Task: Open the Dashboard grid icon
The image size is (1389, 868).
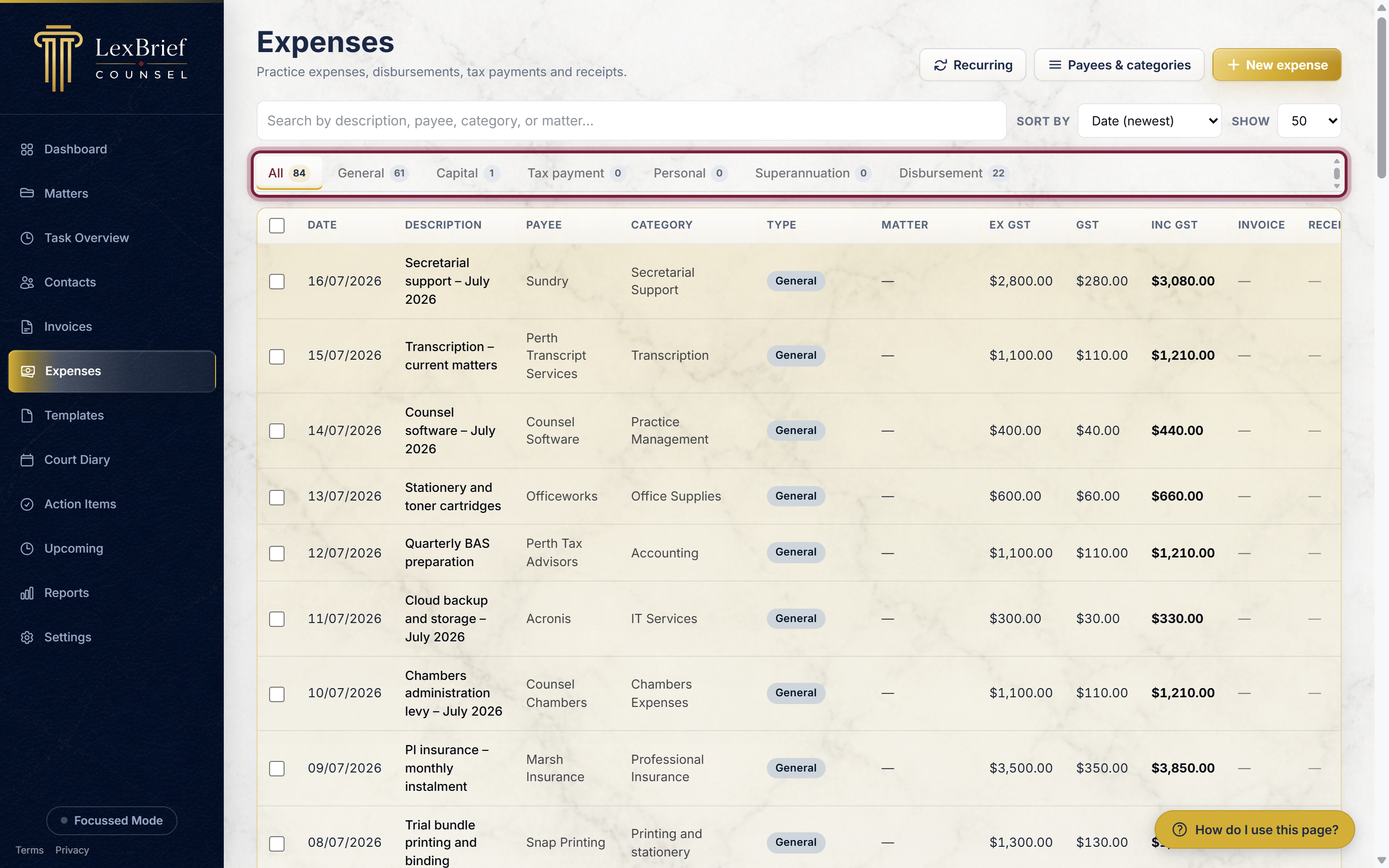Action: click(27, 149)
